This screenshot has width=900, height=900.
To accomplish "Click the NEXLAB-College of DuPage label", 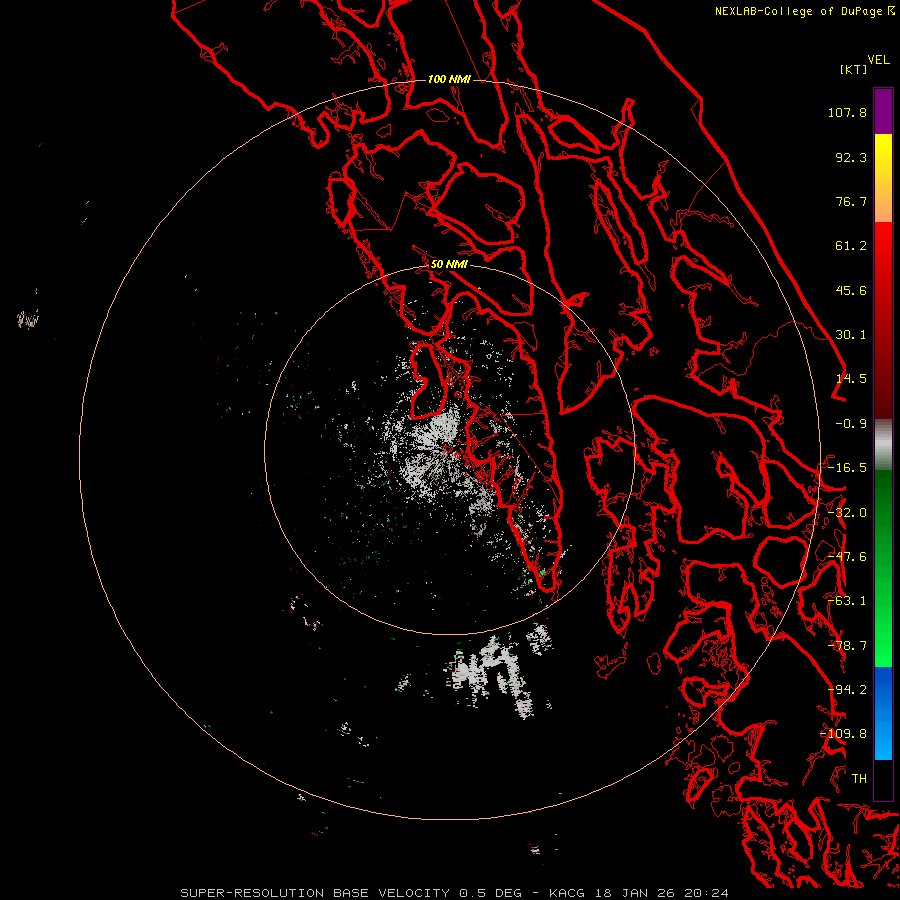I will pyautogui.click(x=798, y=11).
